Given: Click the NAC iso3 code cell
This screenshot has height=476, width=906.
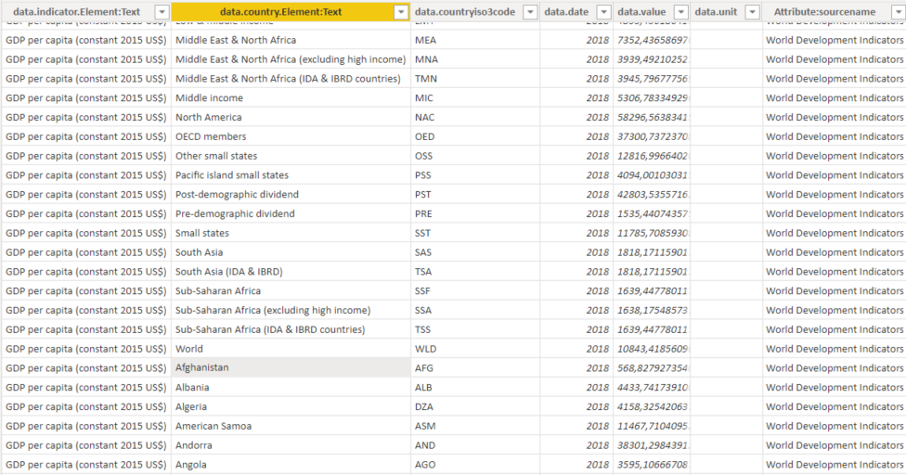Looking at the screenshot, I should (475, 117).
